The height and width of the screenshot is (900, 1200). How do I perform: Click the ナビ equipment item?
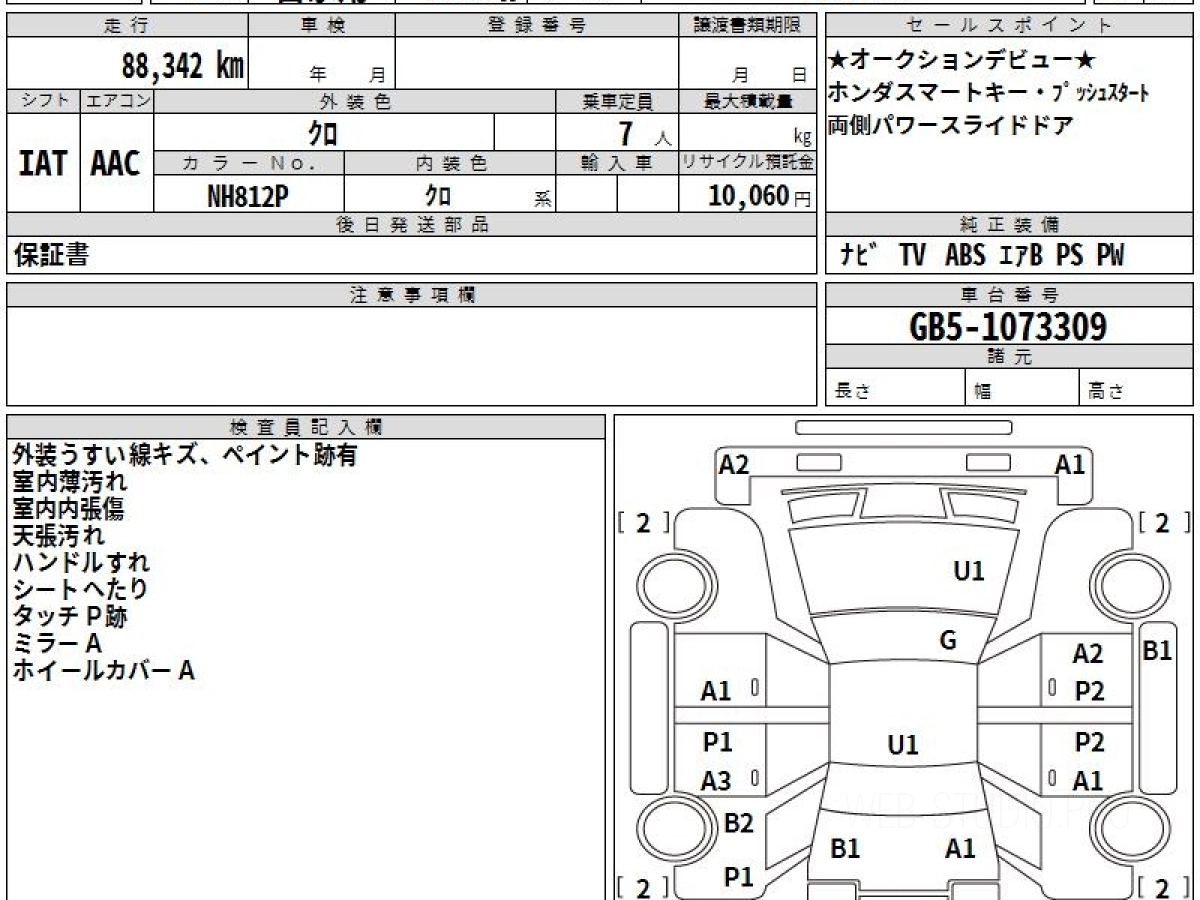pyautogui.click(x=859, y=256)
